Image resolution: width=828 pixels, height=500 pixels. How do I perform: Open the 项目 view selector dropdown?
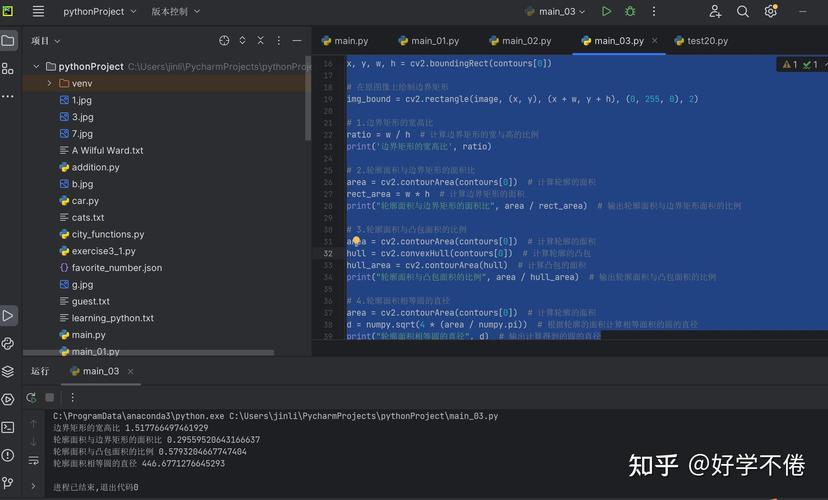click(45, 41)
